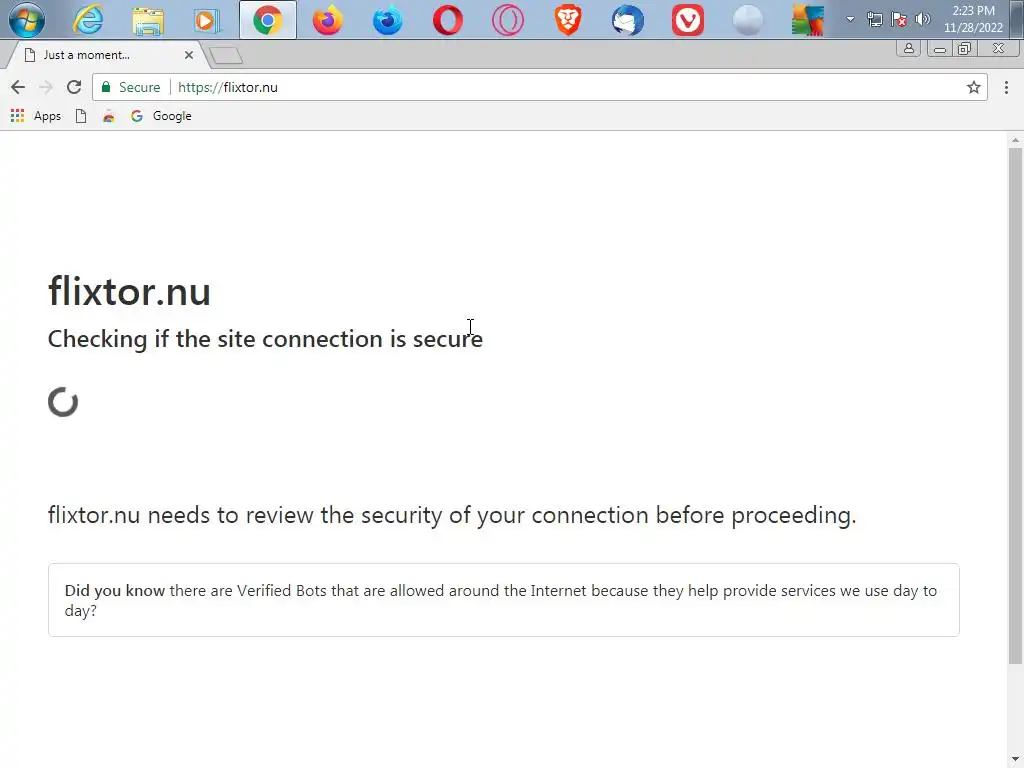Click 'Checking if the site connection is secure'
This screenshot has height=768, width=1024.
(265, 339)
